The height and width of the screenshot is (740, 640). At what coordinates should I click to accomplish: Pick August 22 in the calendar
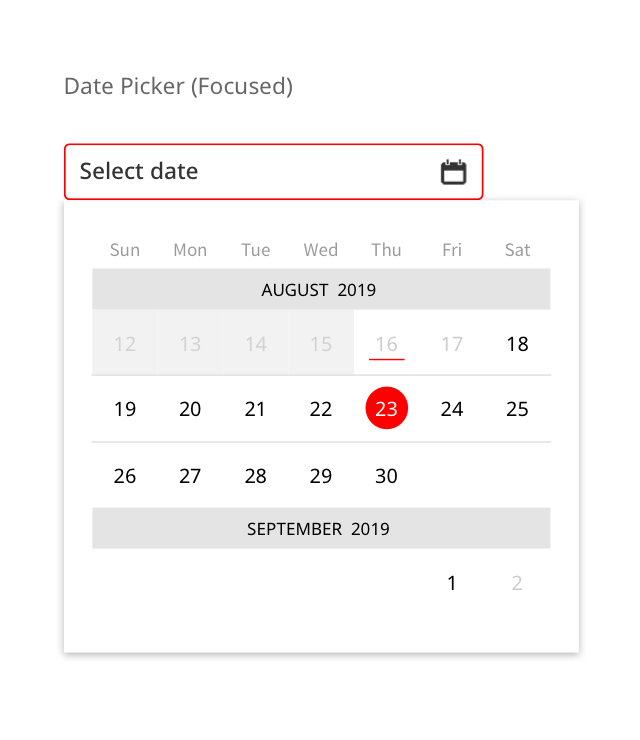(321, 409)
